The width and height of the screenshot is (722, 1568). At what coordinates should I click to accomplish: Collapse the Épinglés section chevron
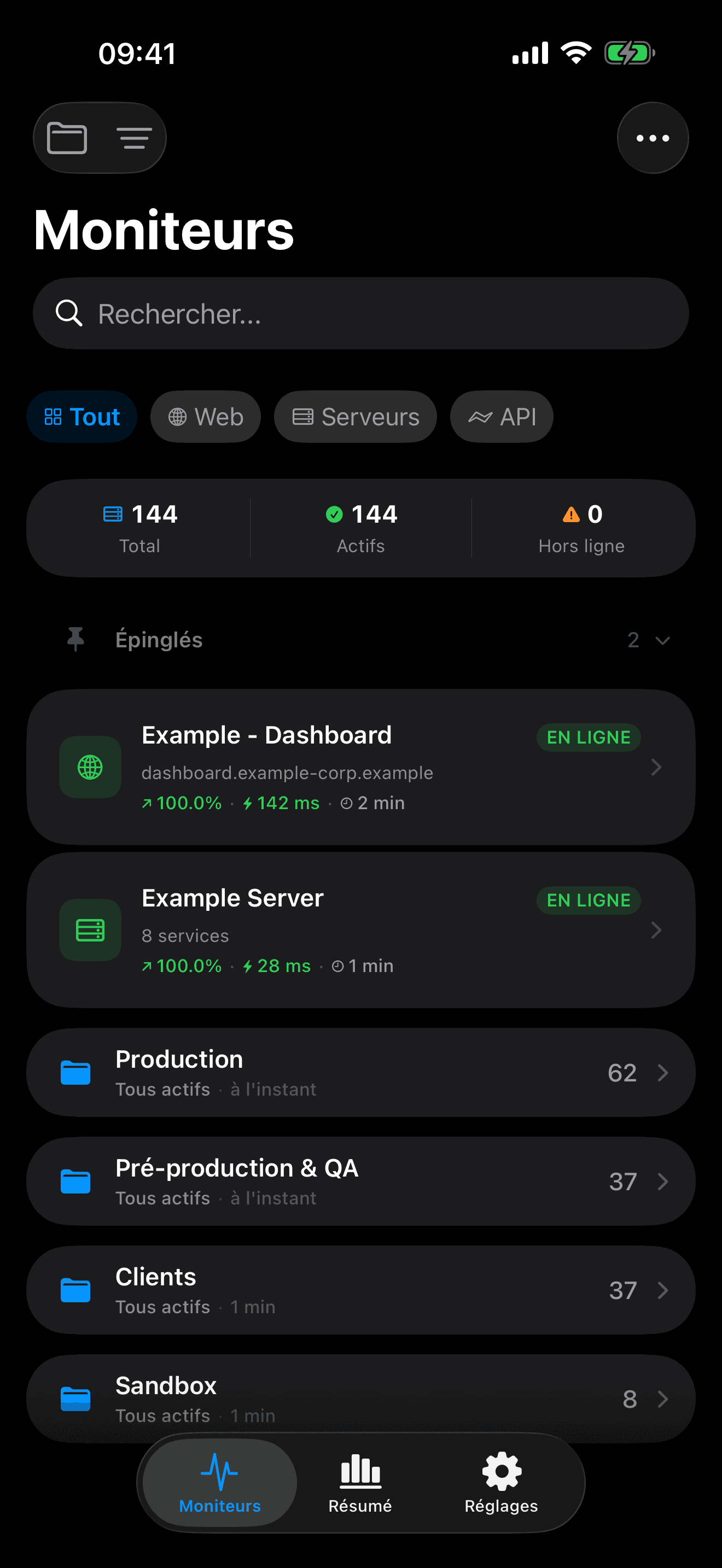(x=662, y=640)
